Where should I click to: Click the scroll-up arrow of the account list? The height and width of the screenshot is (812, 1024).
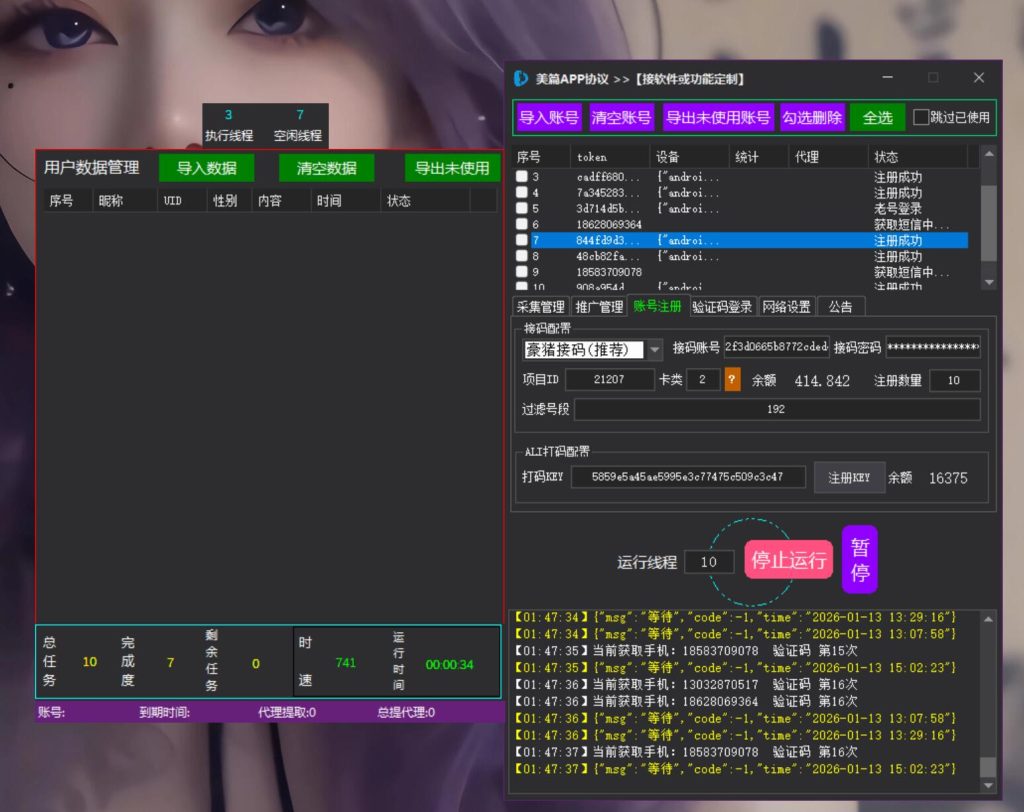(x=989, y=154)
